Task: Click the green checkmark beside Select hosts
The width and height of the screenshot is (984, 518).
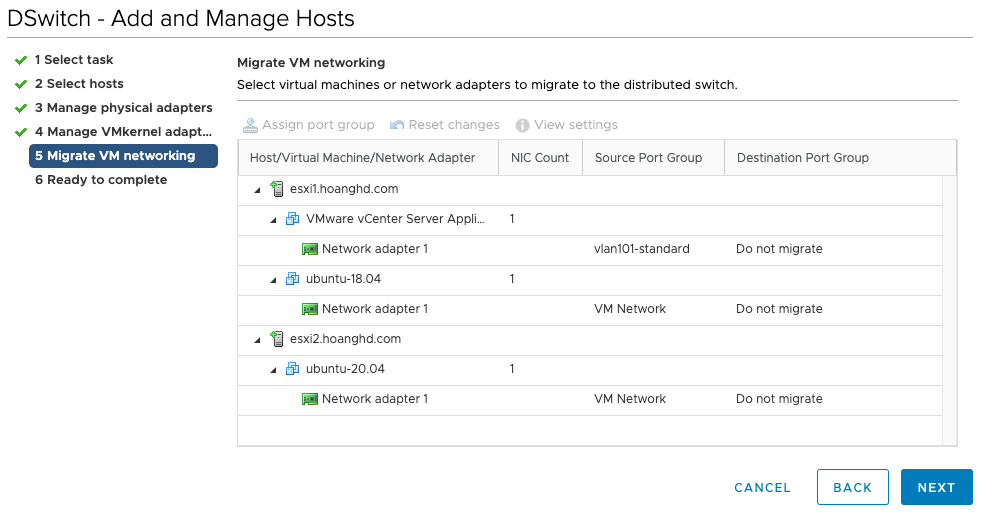Action: pos(21,84)
